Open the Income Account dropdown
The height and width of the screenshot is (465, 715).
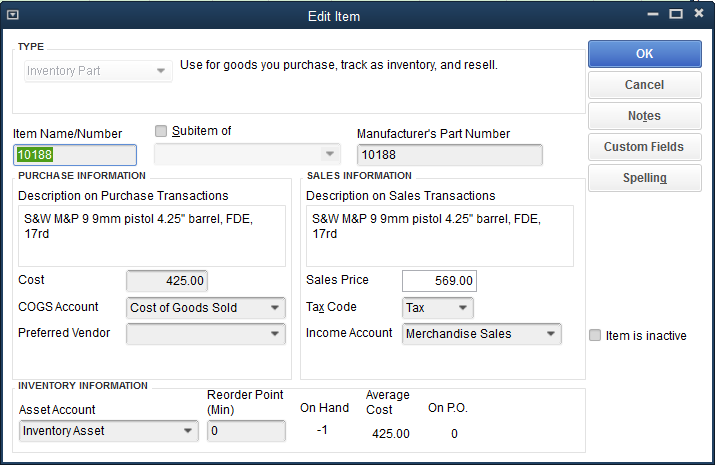482,334
